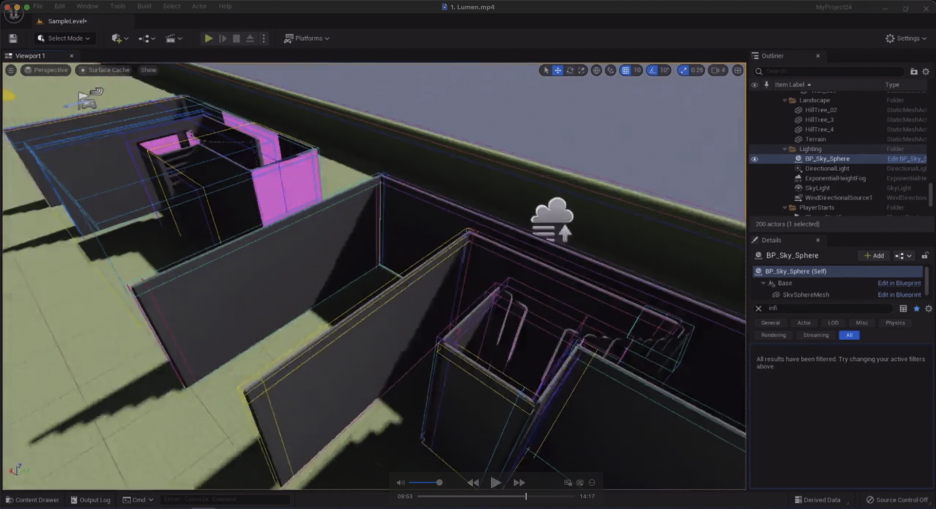This screenshot has height=509, width=936.
Task: Click Edit in Blueprint for SkySphereMesh
Action: (x=899, y=295)
